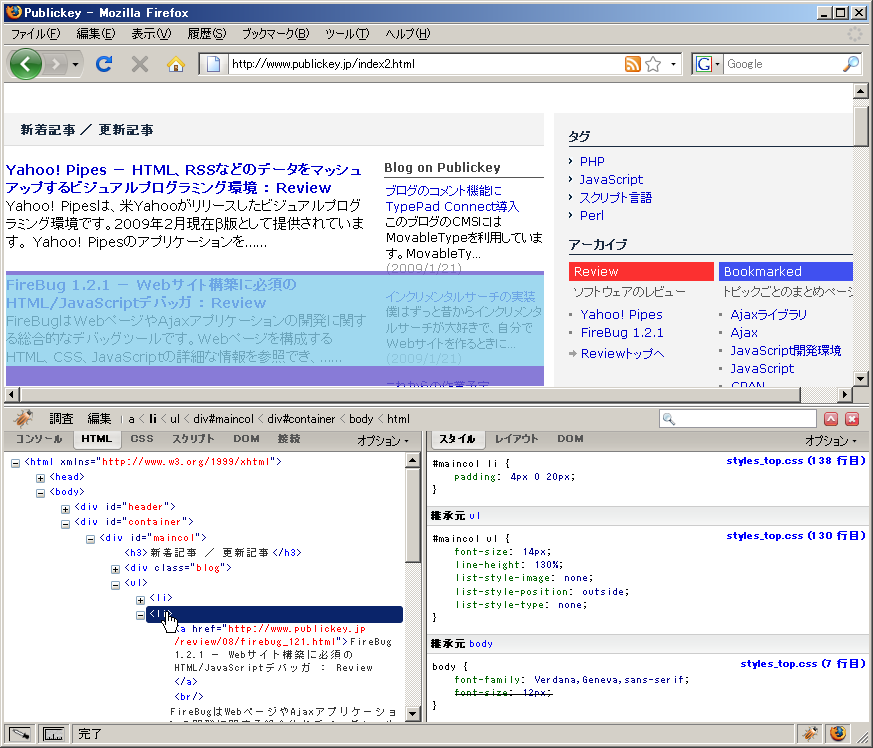Select div#maincol in the Firebug breadcrumb
The height and width of the screenshot is (748, 873).
point(223,419)
